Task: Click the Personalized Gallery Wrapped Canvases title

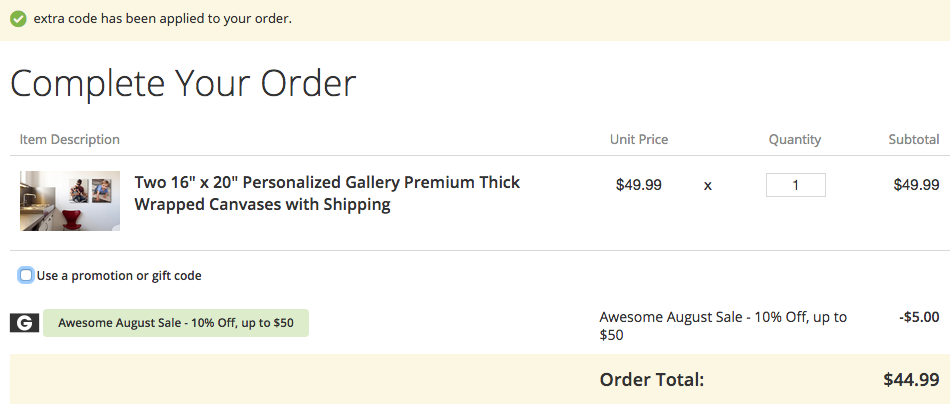Action: 327,194
